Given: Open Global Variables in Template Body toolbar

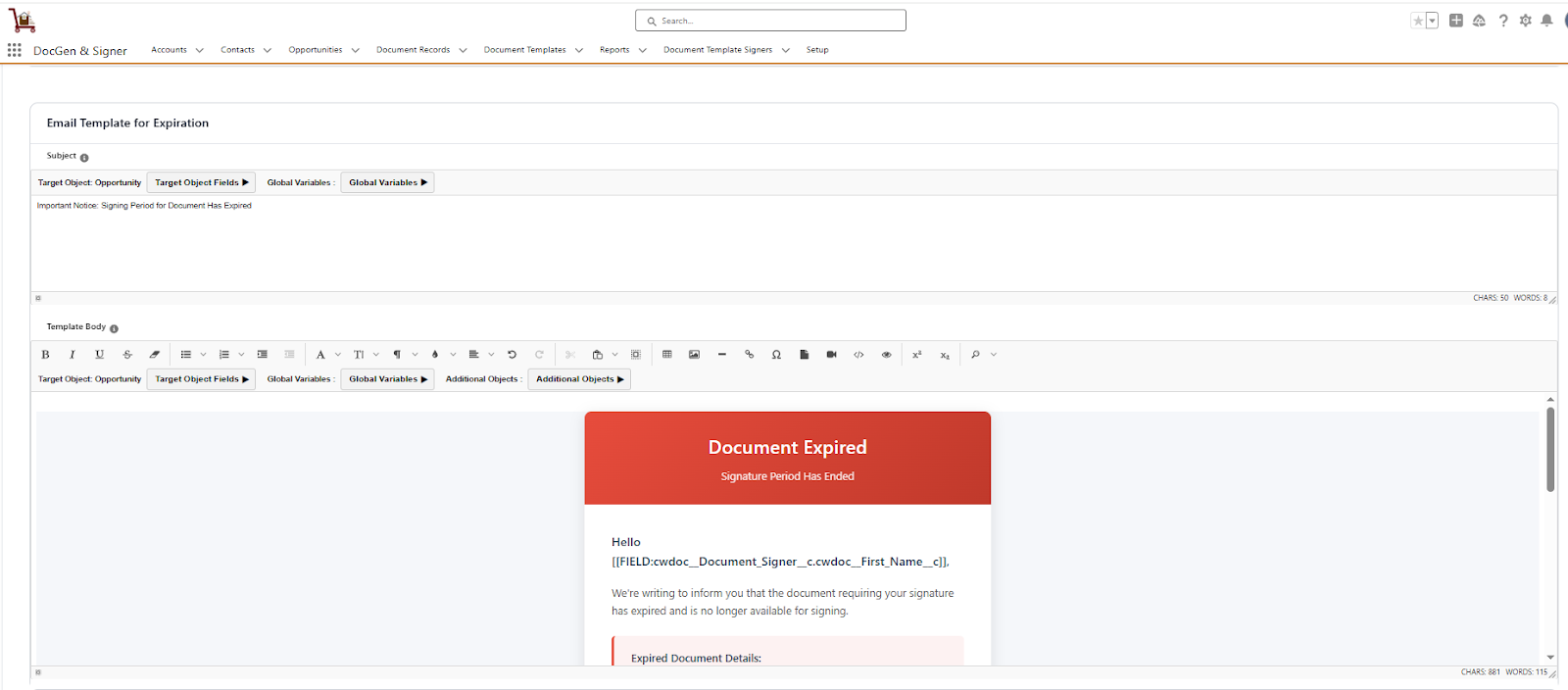Looking at the screenshot, I should (387, 379).
